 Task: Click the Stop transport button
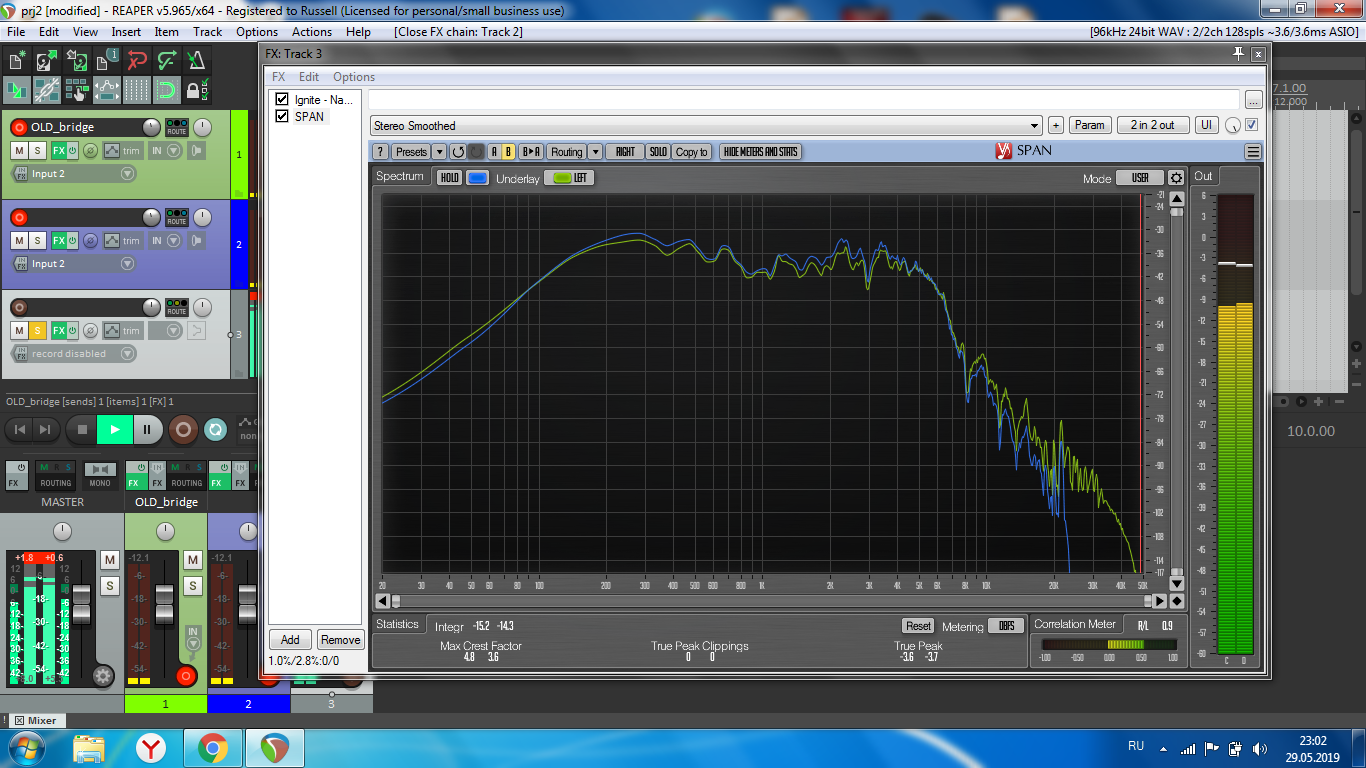click(x=82, y=430)
